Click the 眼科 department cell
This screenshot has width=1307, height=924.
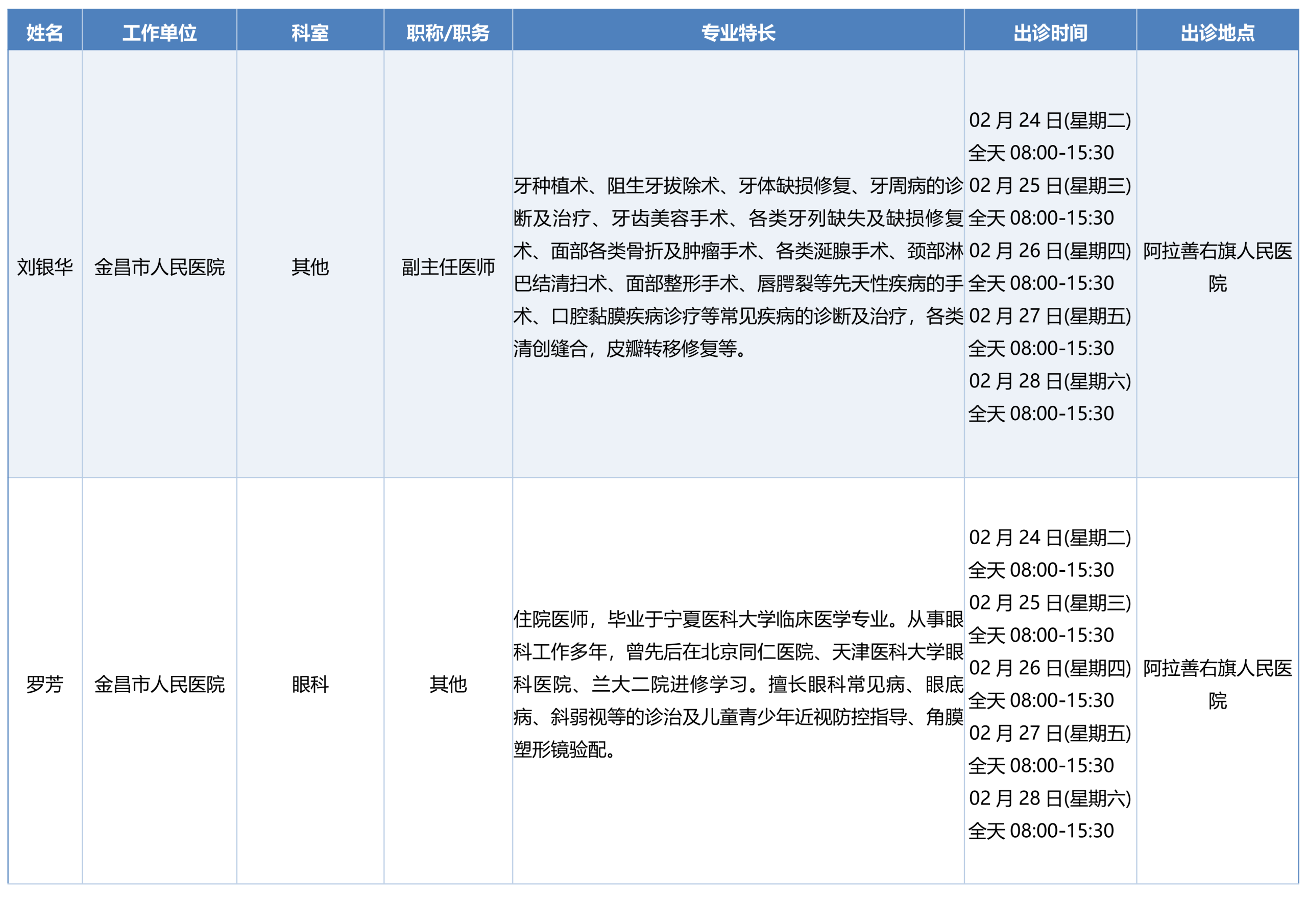point(310,684)
